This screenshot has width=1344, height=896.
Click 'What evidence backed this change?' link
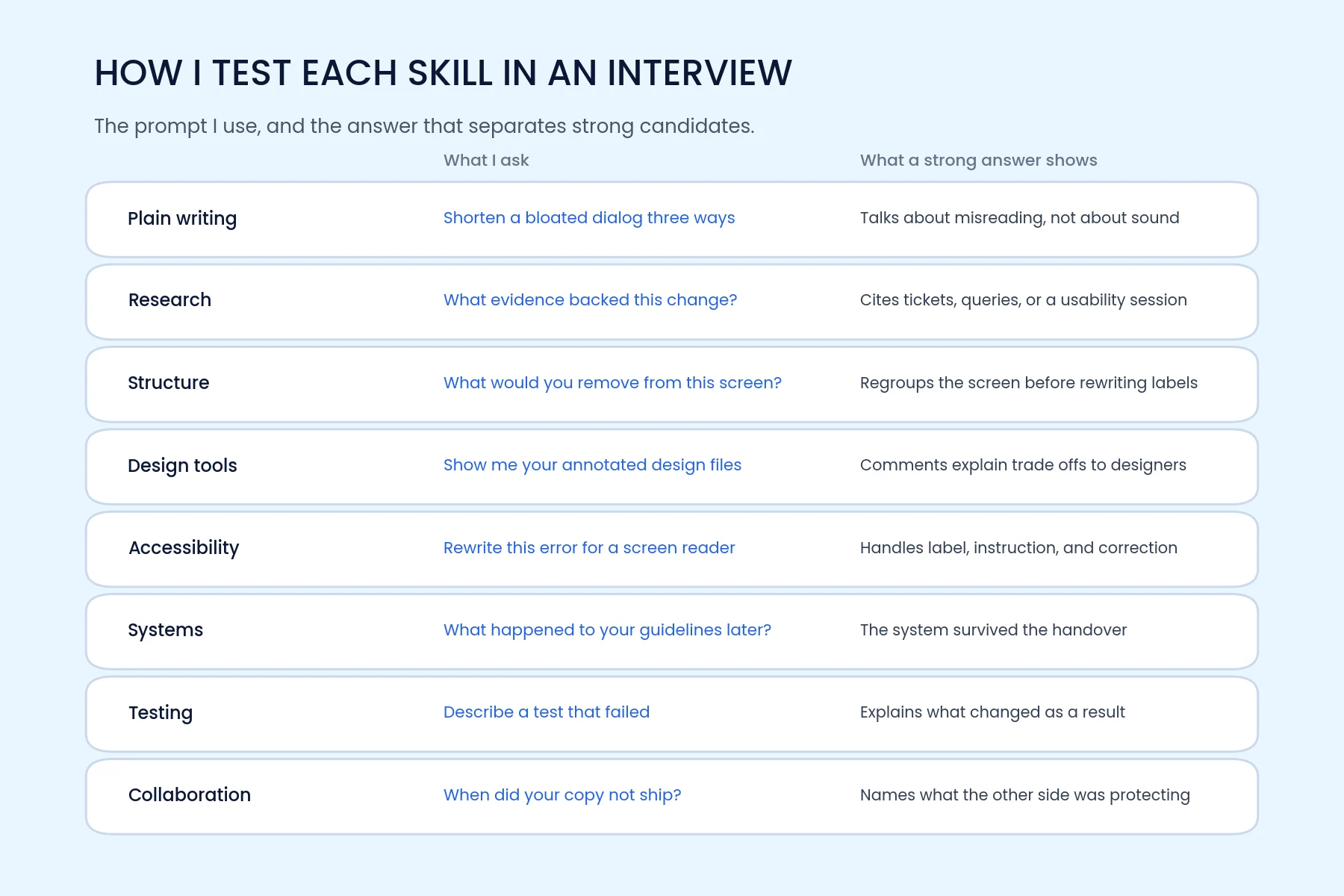coord(590,300)
